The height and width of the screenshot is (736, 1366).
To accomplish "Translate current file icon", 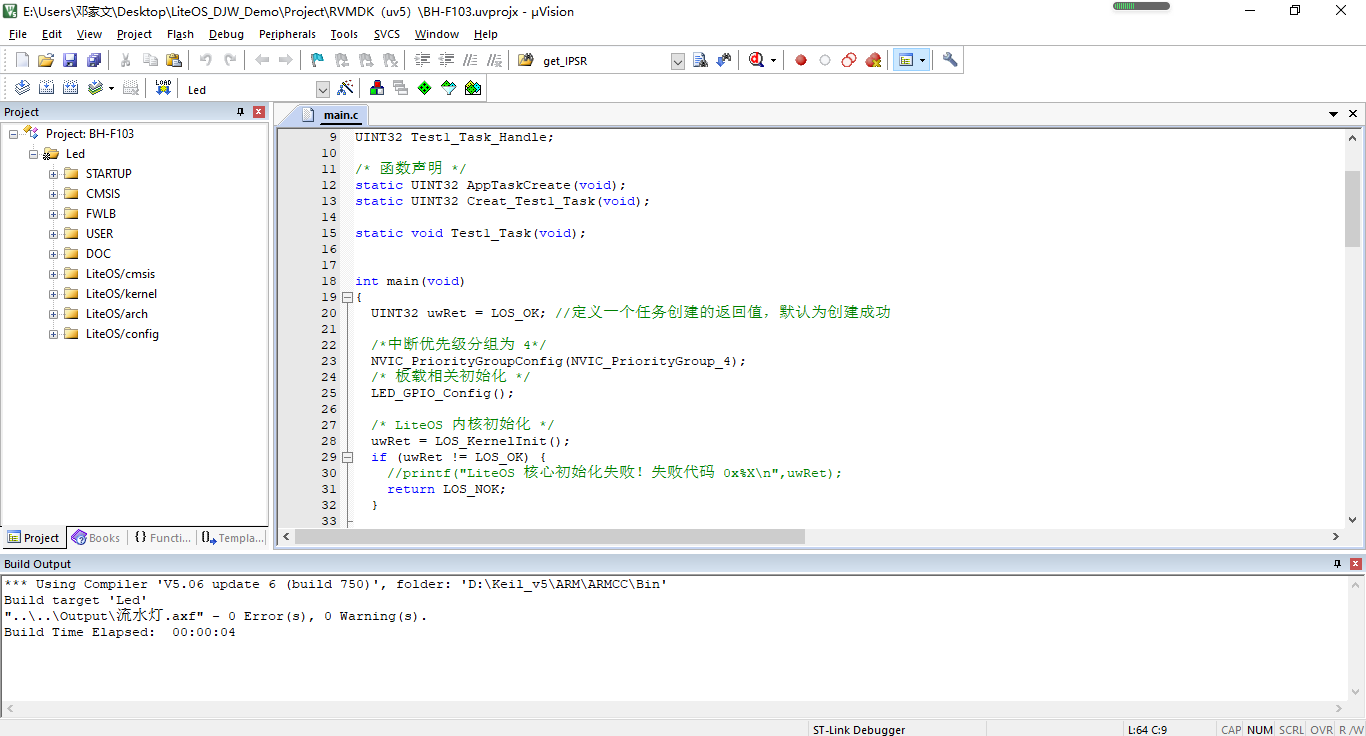I will point(22,88).
